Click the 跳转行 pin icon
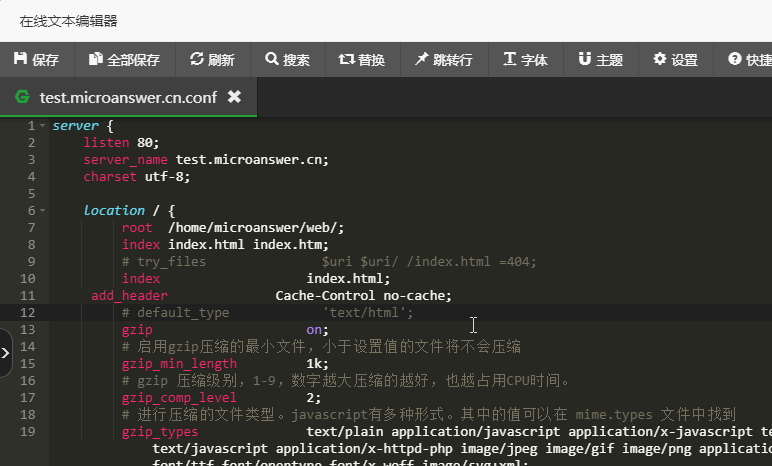This screenshot has width=772, height=466. (421, 59)
